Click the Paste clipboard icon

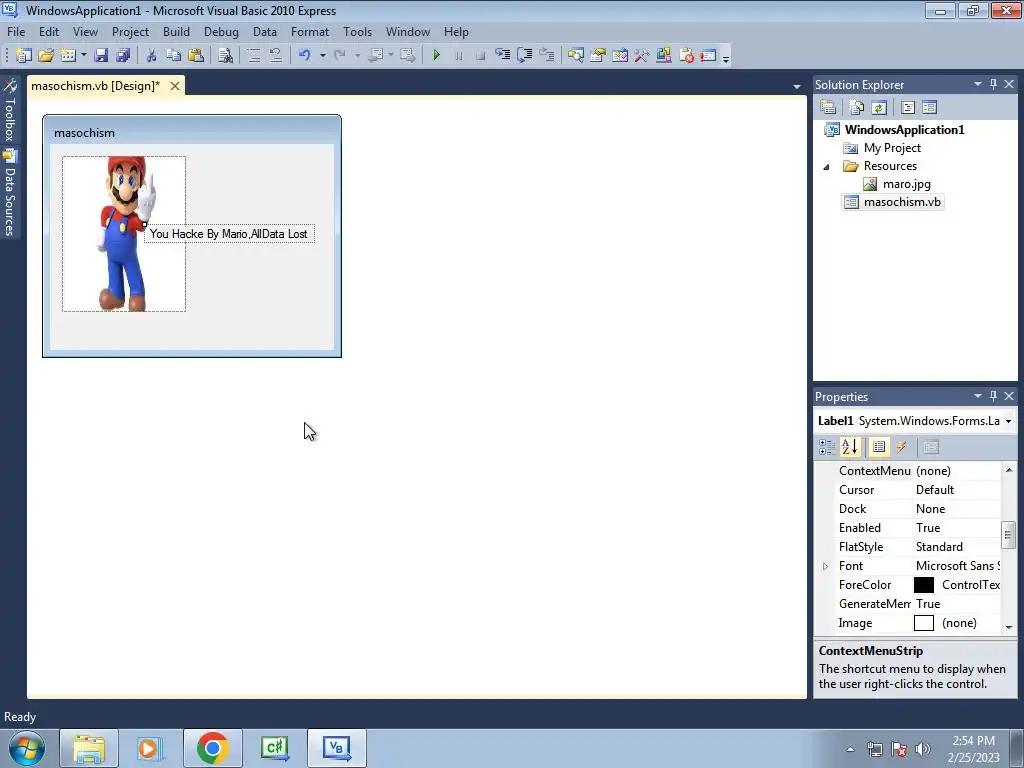tap(195, 56)
